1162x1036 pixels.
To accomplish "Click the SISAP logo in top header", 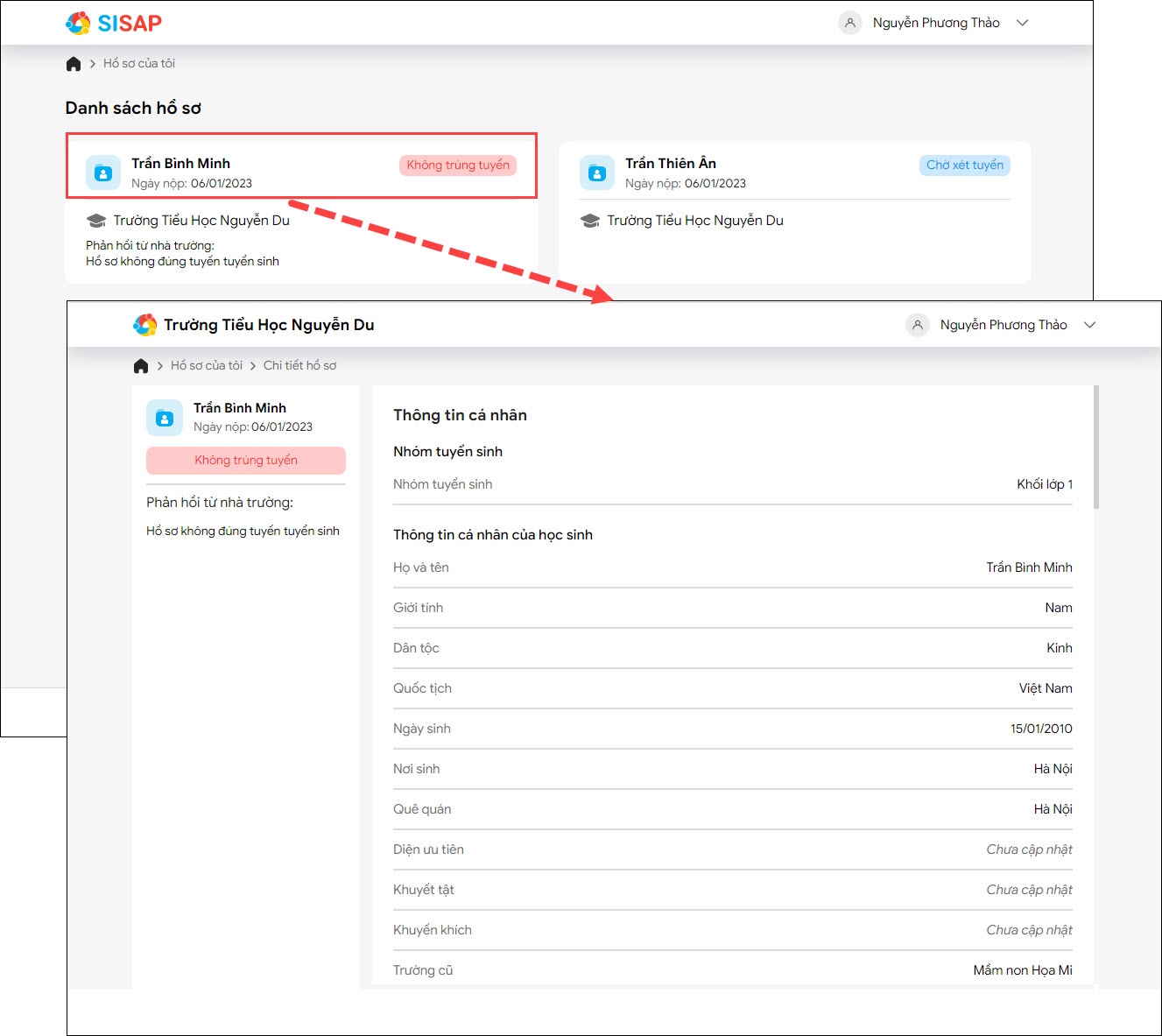I will [114, 23].
